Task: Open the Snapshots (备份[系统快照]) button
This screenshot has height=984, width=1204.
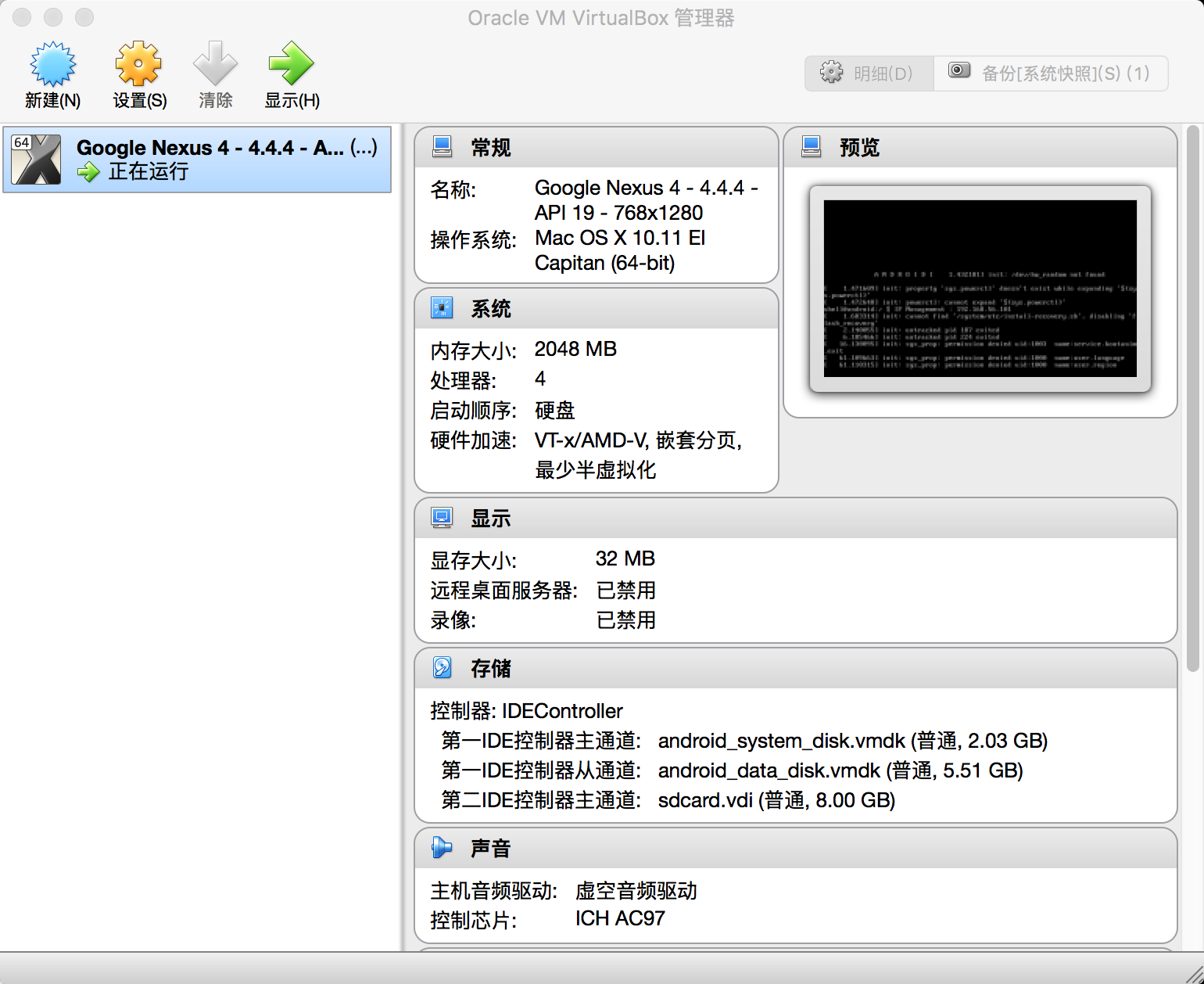Action: point(1051,74)
